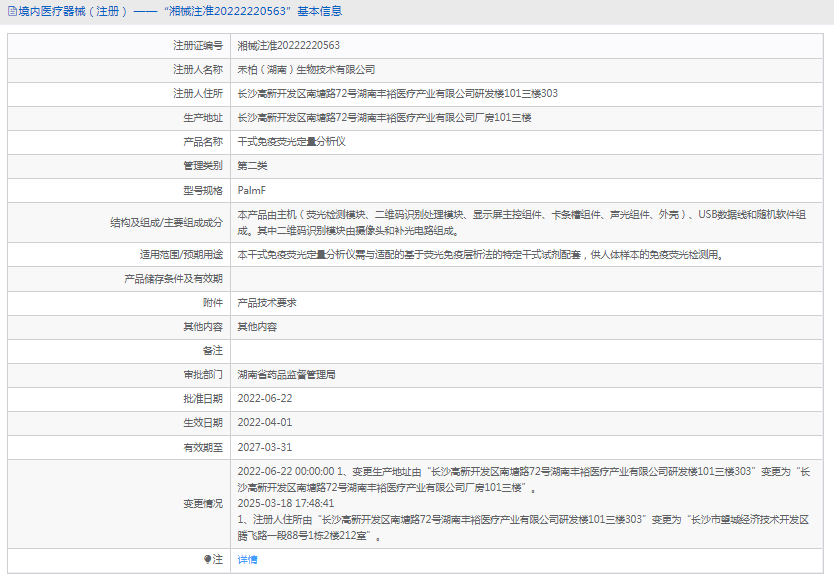Click the 审批部门 row label
Viewport: 834px width, 581px height.
(203, 375)
